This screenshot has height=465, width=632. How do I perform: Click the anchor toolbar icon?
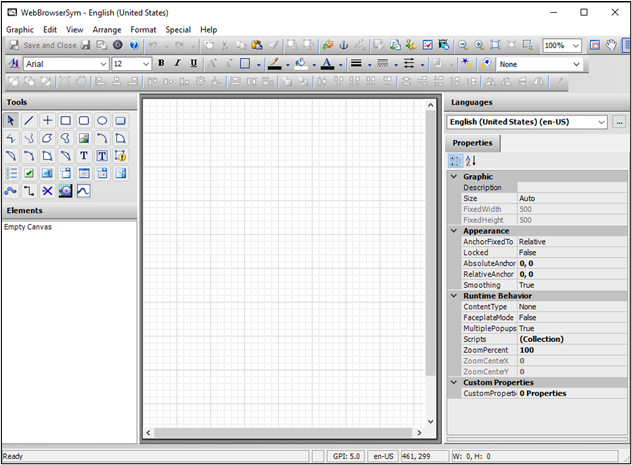(344, 45)
